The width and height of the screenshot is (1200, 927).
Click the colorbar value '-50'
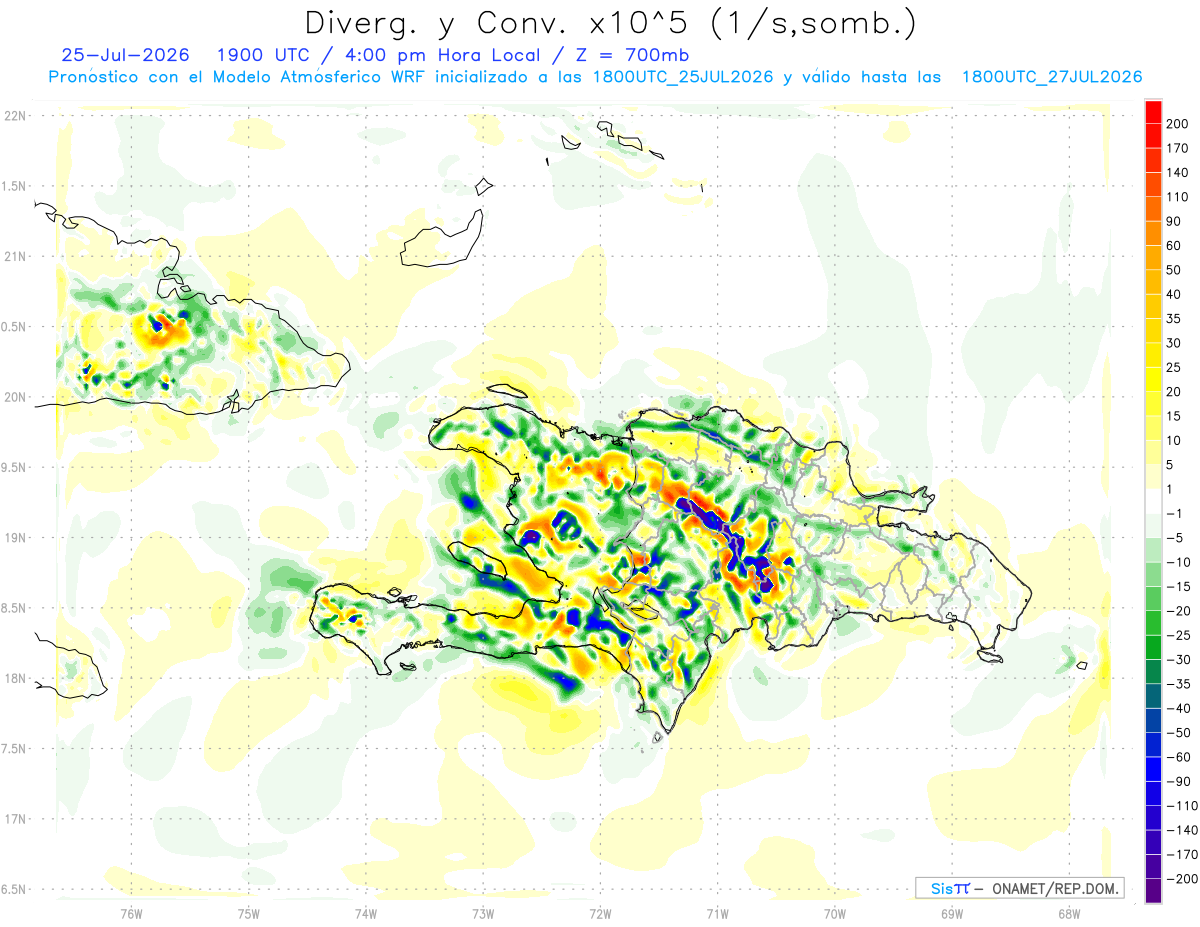coord(1179,732)
